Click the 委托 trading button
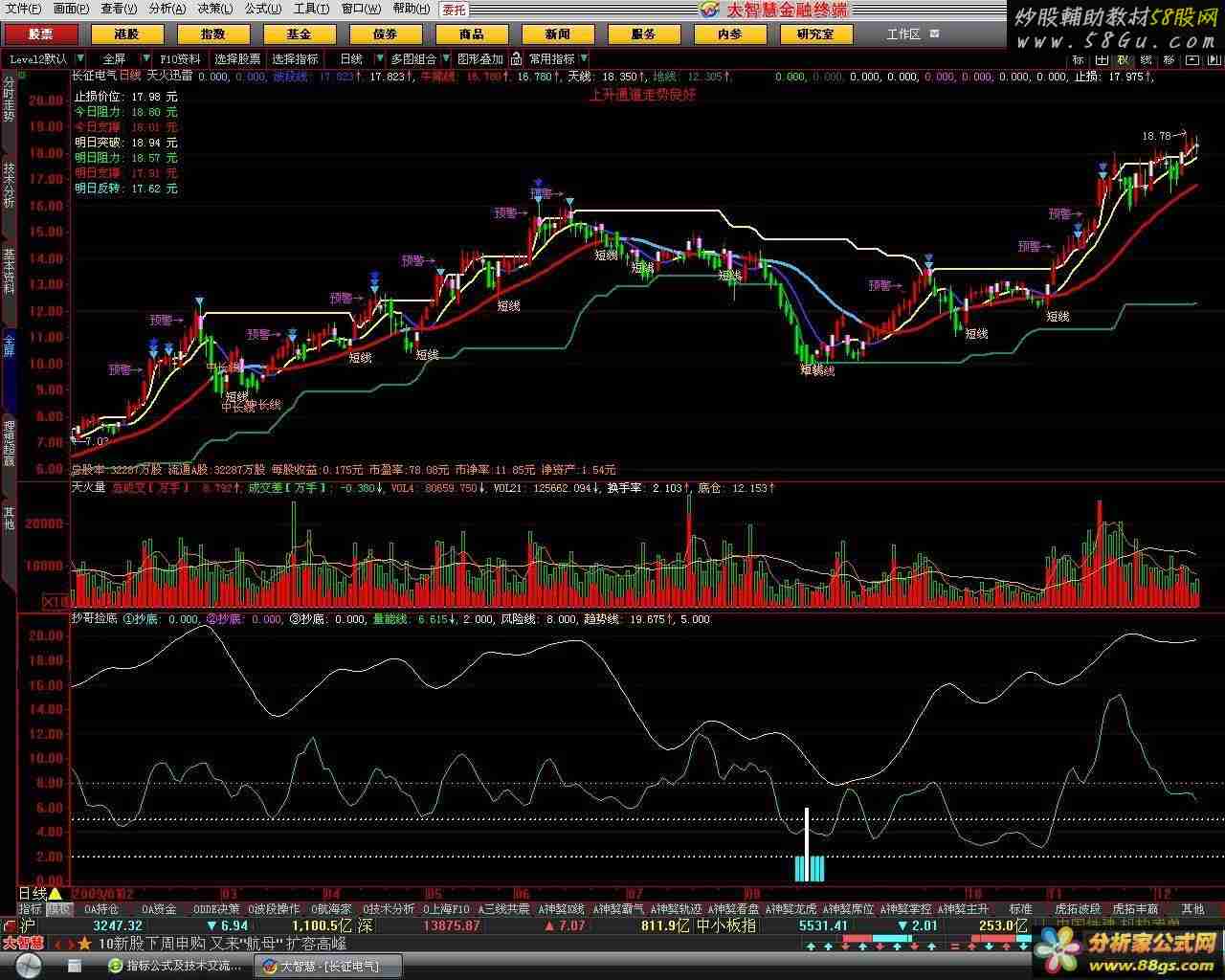 point(454,10)
